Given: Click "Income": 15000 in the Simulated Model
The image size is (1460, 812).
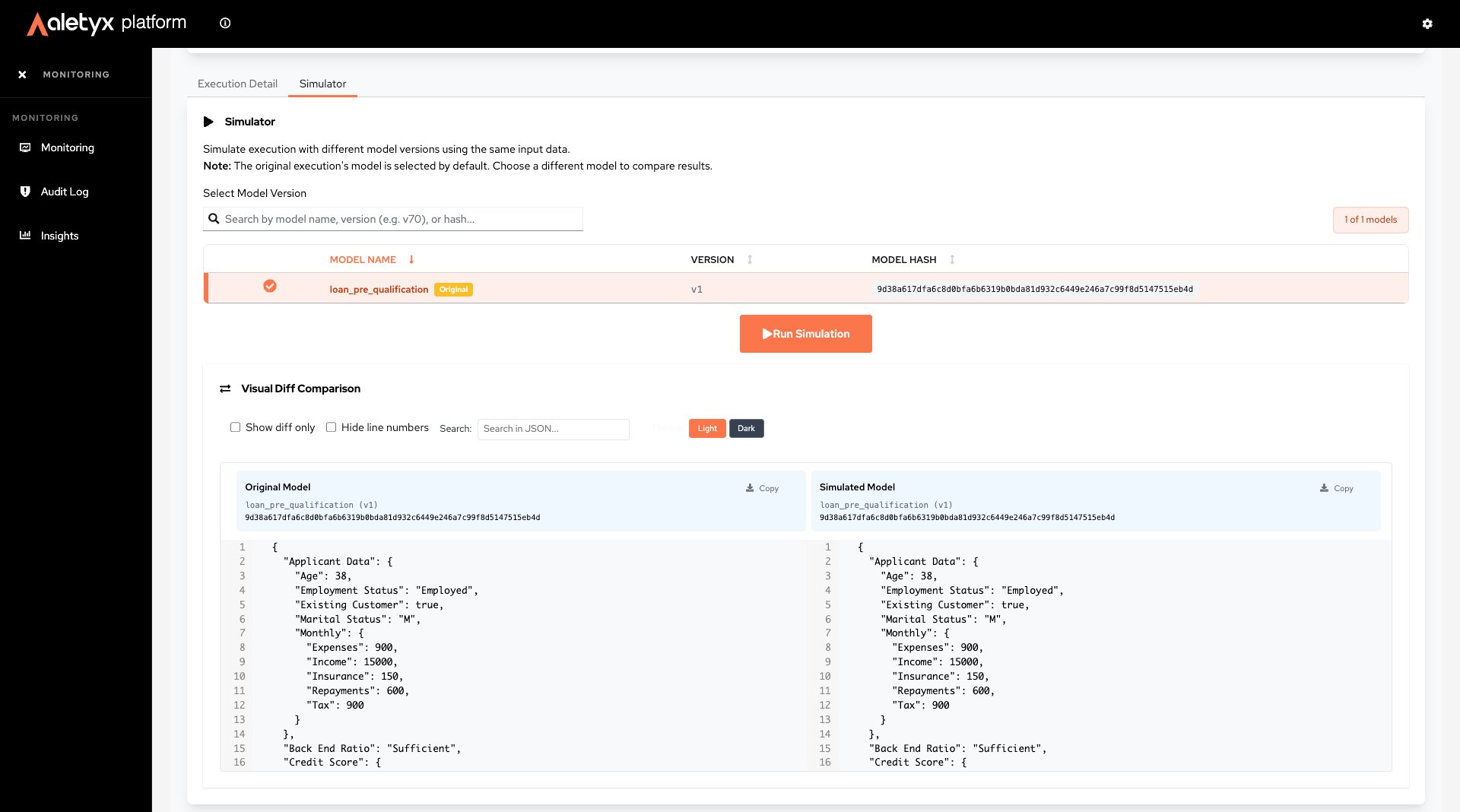Looking at the screenshot, I should 938,662.
